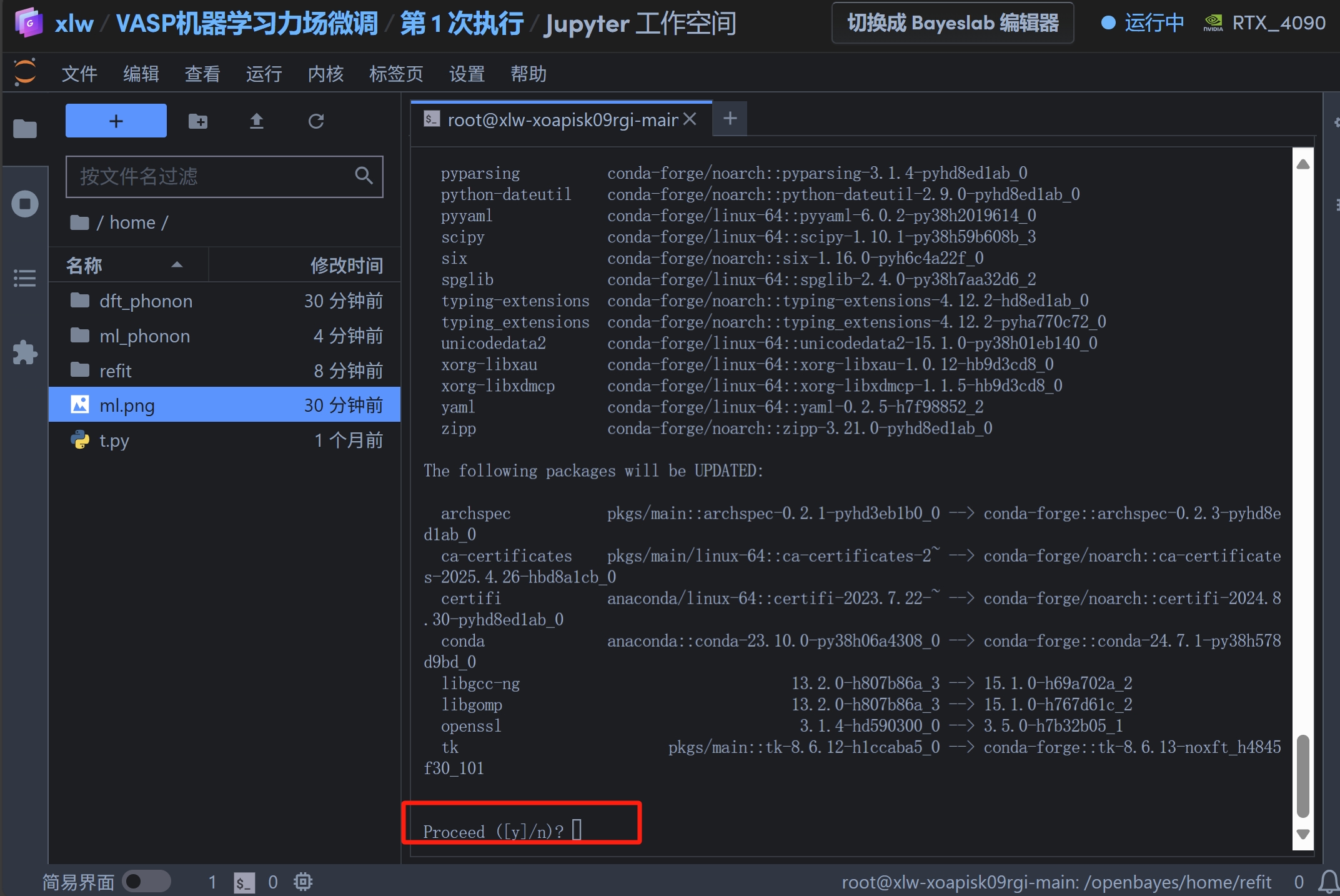This screenshot has height=896, width=1340.
Task: Click the terminal scrollbar down arrow
Action: [1303, 834]
